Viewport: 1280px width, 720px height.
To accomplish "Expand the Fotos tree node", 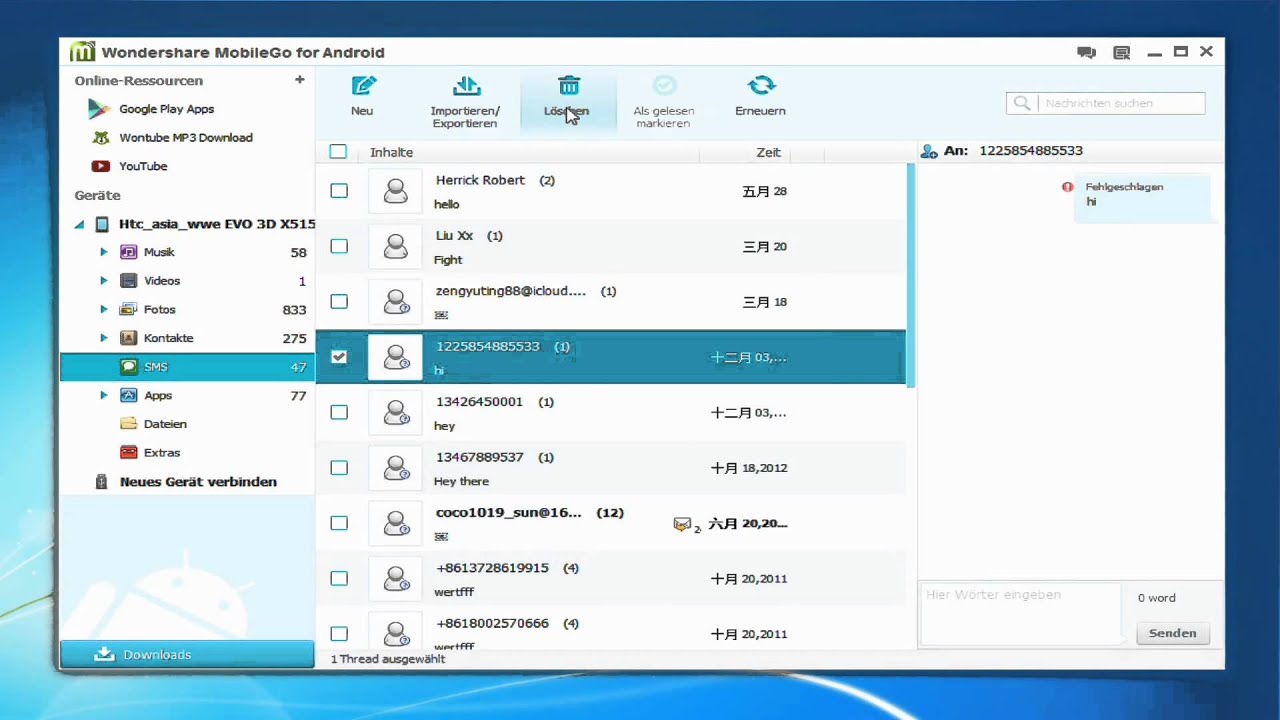I will point(104,310).
